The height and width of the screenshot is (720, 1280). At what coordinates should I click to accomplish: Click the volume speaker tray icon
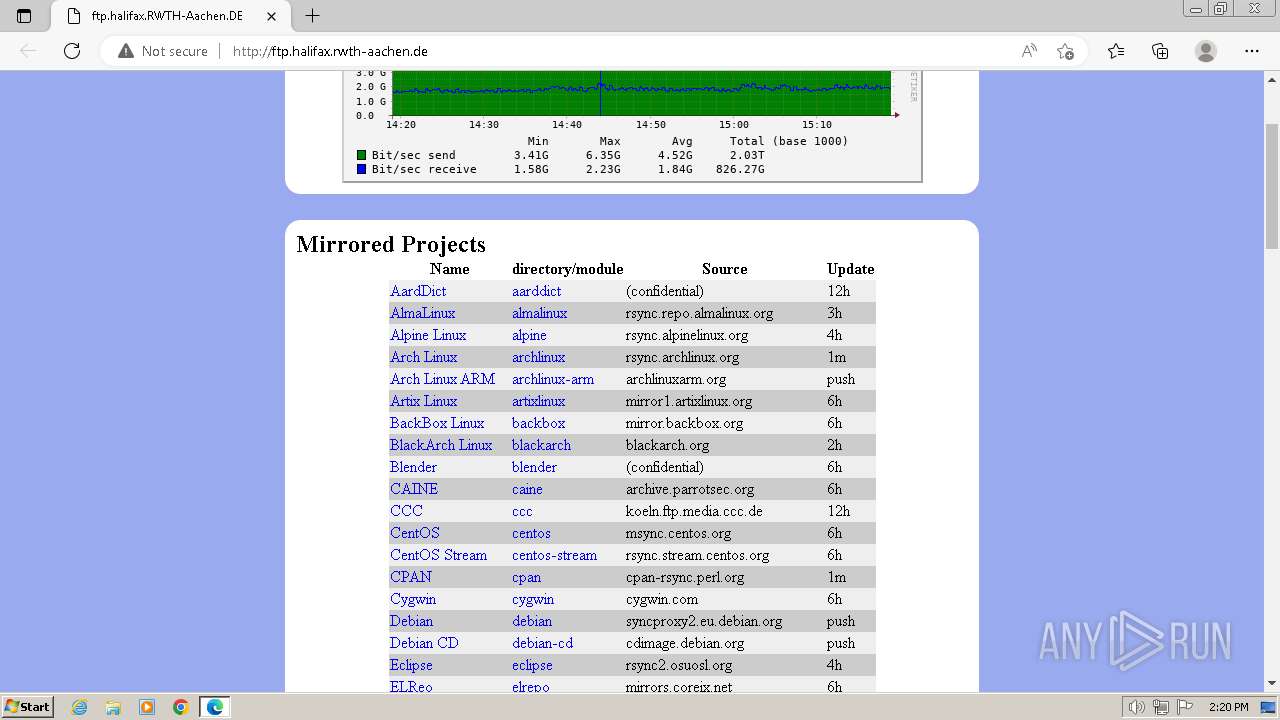[x=1137, y=707]
